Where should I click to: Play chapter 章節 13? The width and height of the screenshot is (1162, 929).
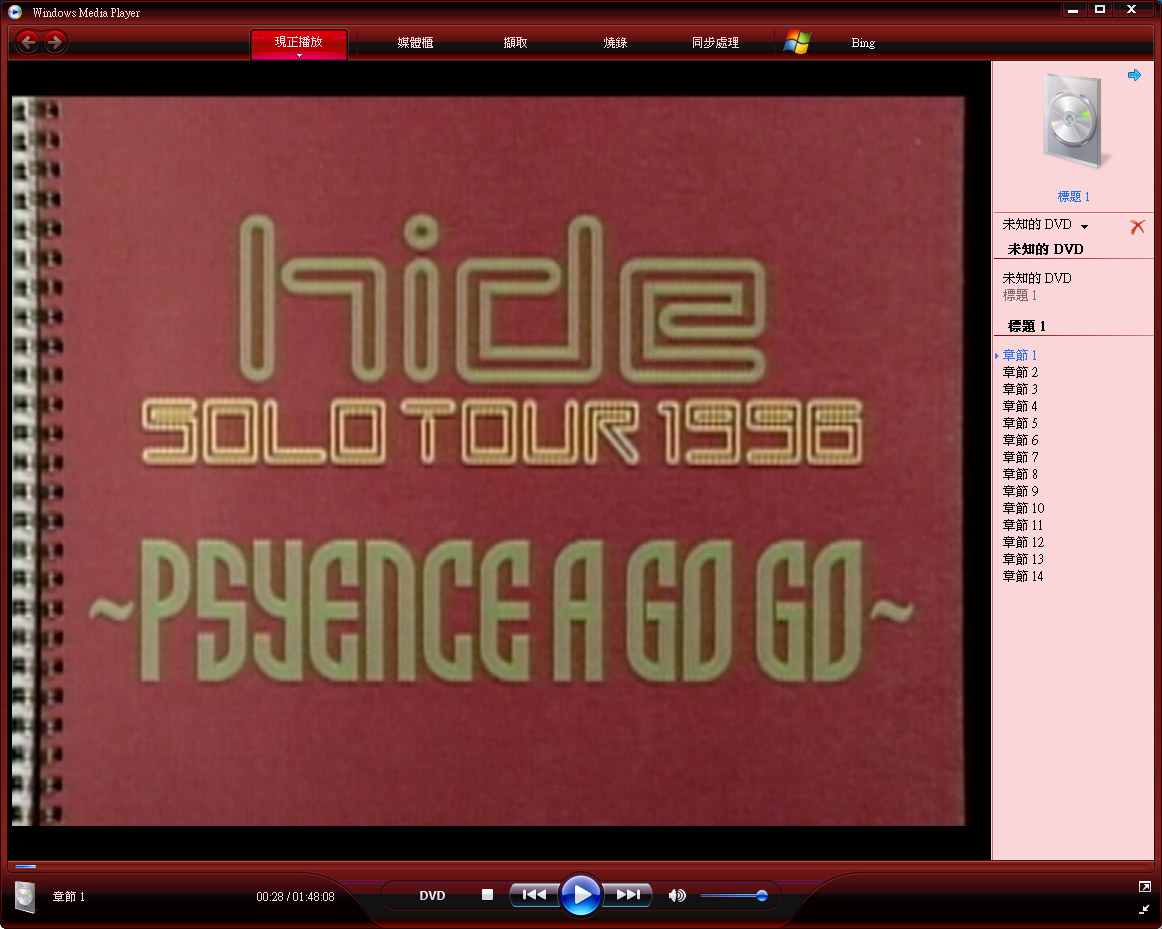pyautogui.click(x=1023, y=559)
